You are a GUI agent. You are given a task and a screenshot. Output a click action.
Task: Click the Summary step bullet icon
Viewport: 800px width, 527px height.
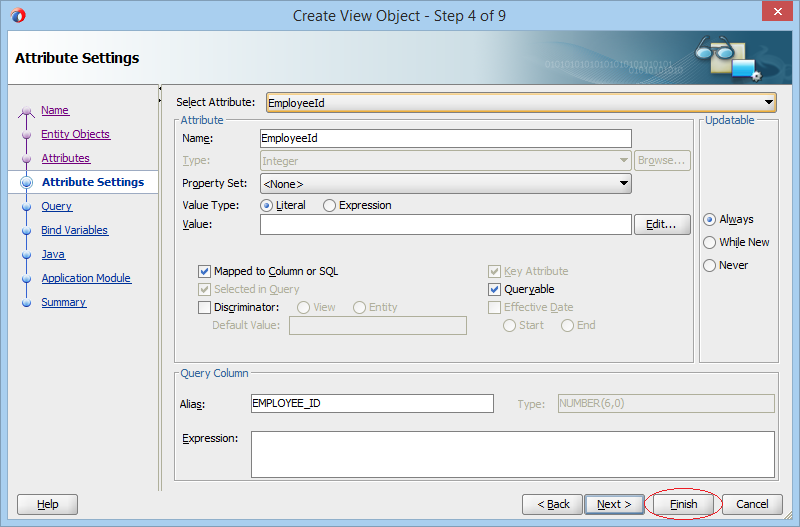27,303
